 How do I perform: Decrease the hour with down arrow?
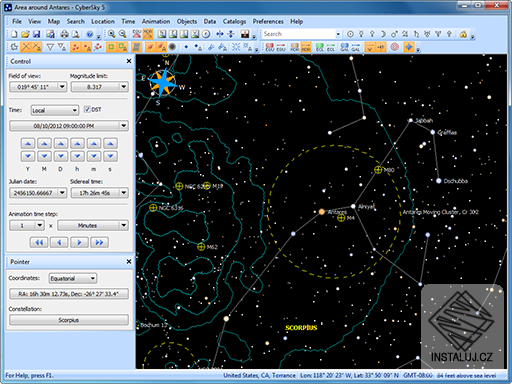coord(77,156)
